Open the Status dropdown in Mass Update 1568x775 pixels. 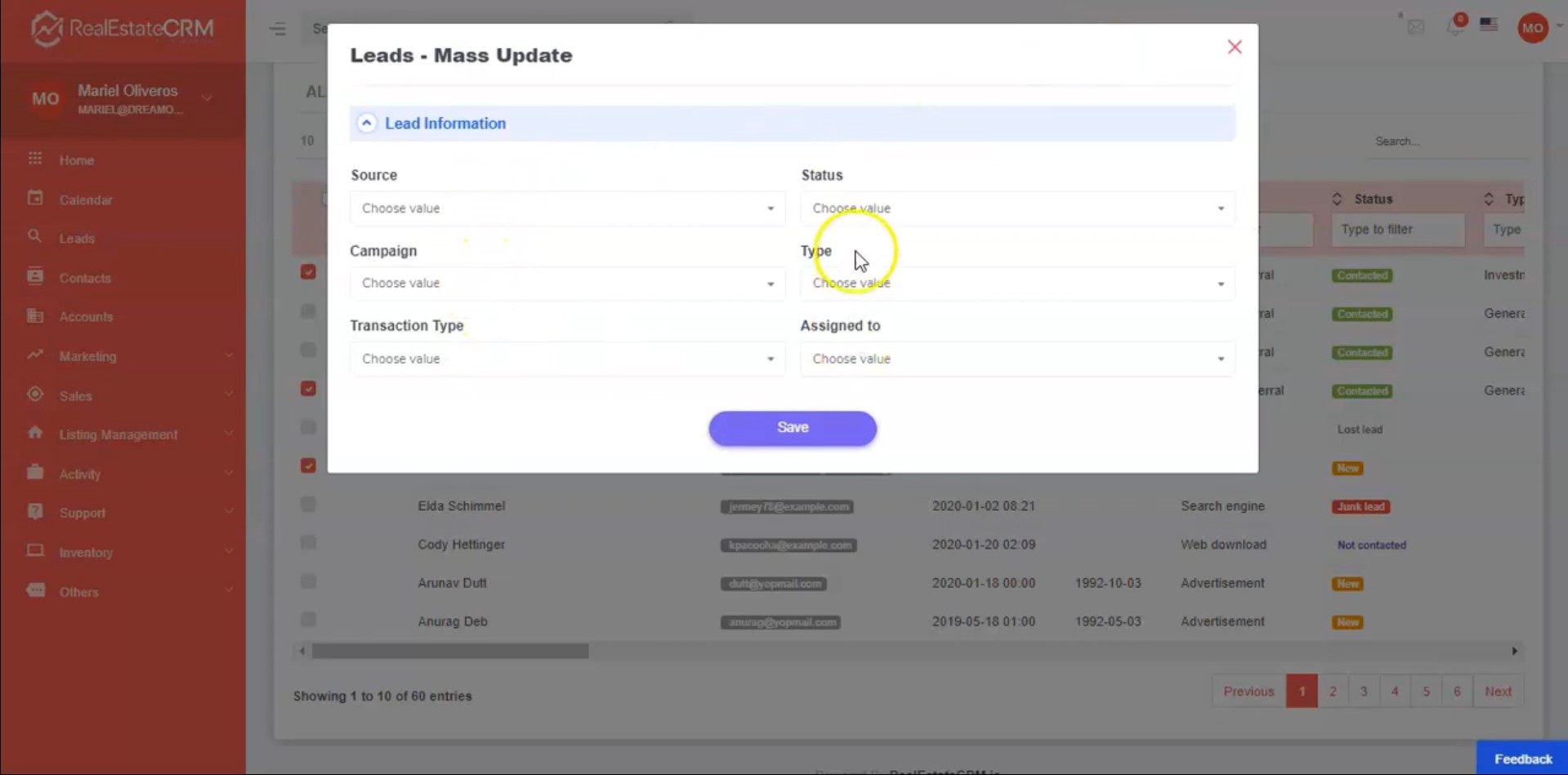coord(1017,208)
